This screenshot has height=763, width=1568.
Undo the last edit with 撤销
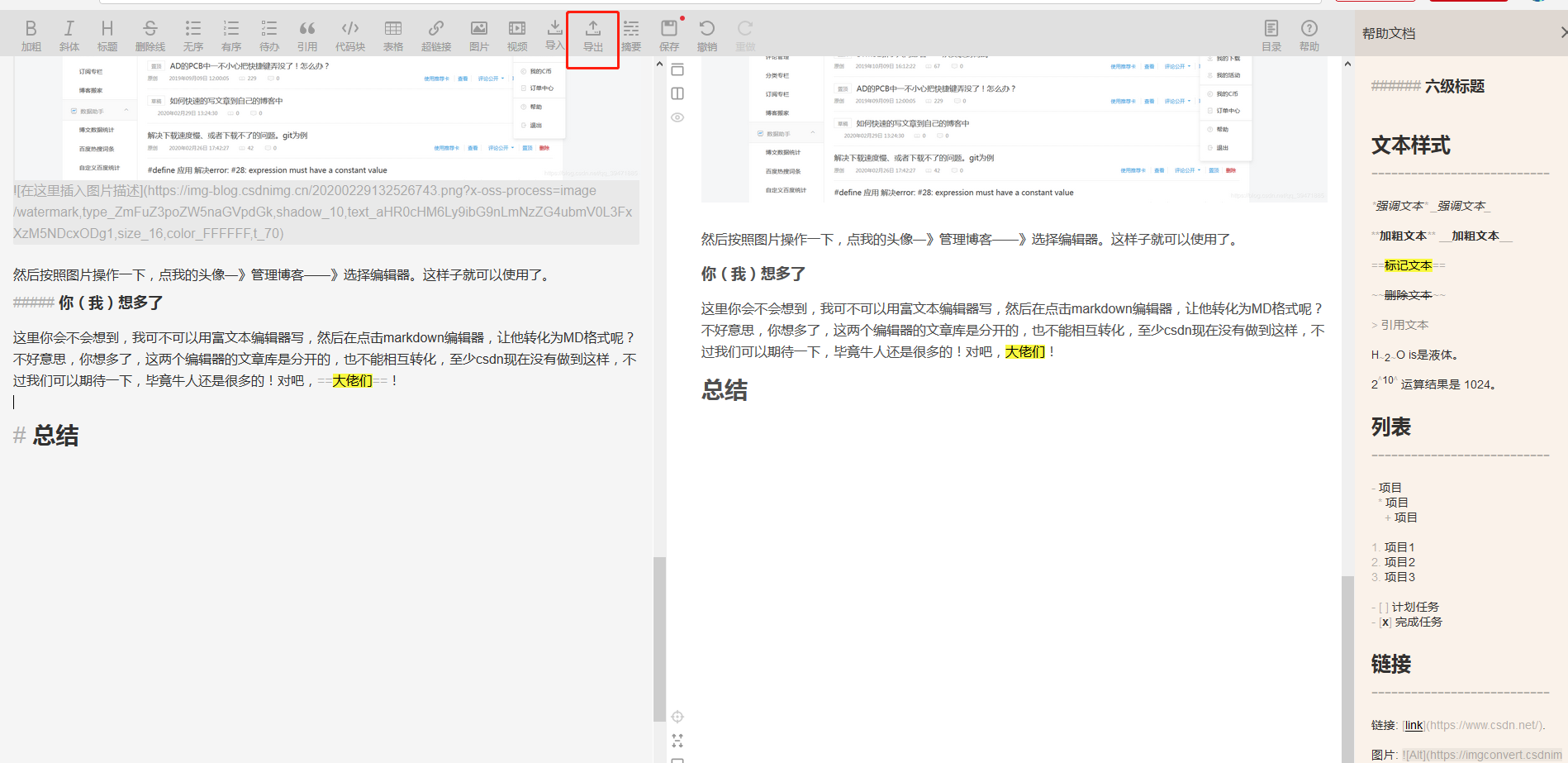coord(707,33)
